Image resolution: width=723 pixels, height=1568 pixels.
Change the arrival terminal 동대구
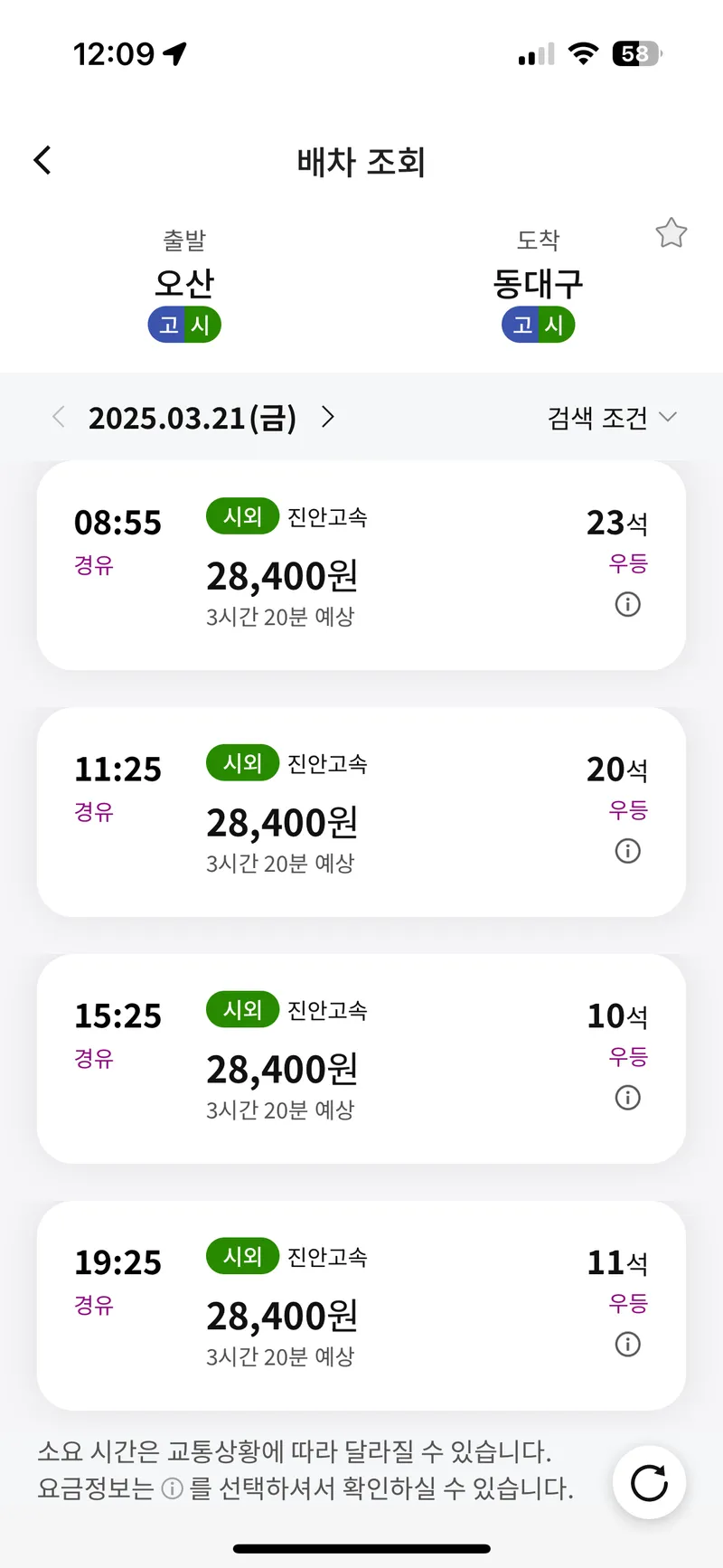pos(538,283)
